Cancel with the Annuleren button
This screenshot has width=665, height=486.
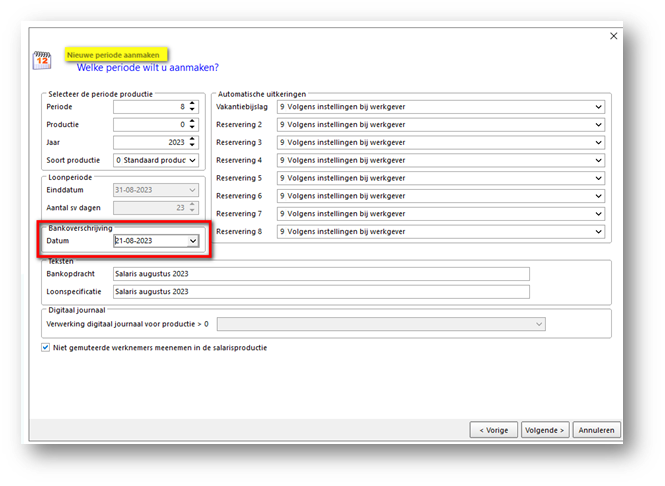(596, 430)
